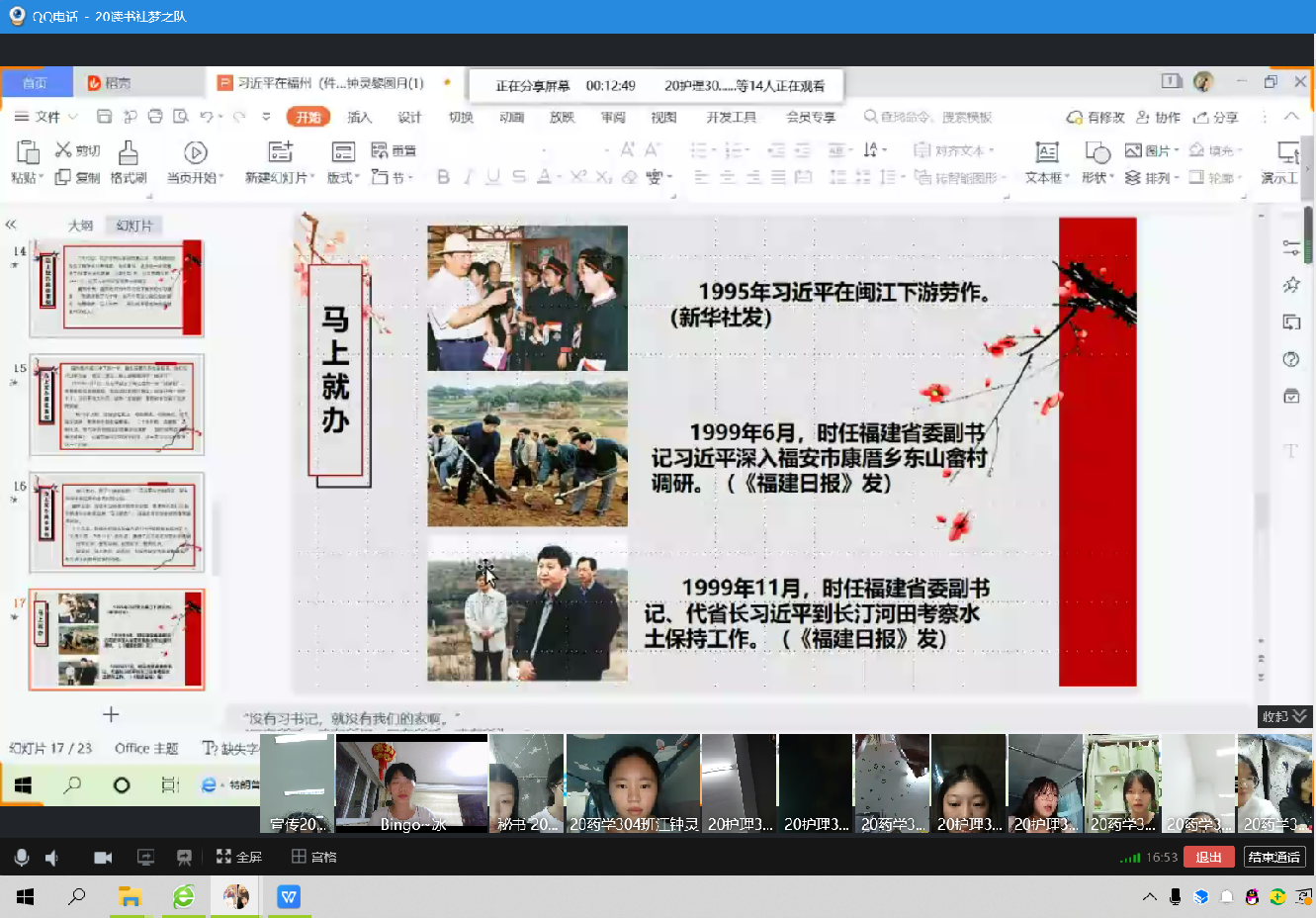1316x919 pixels.
Task: Toggle the camera in call bar
Action: [103, 857]
